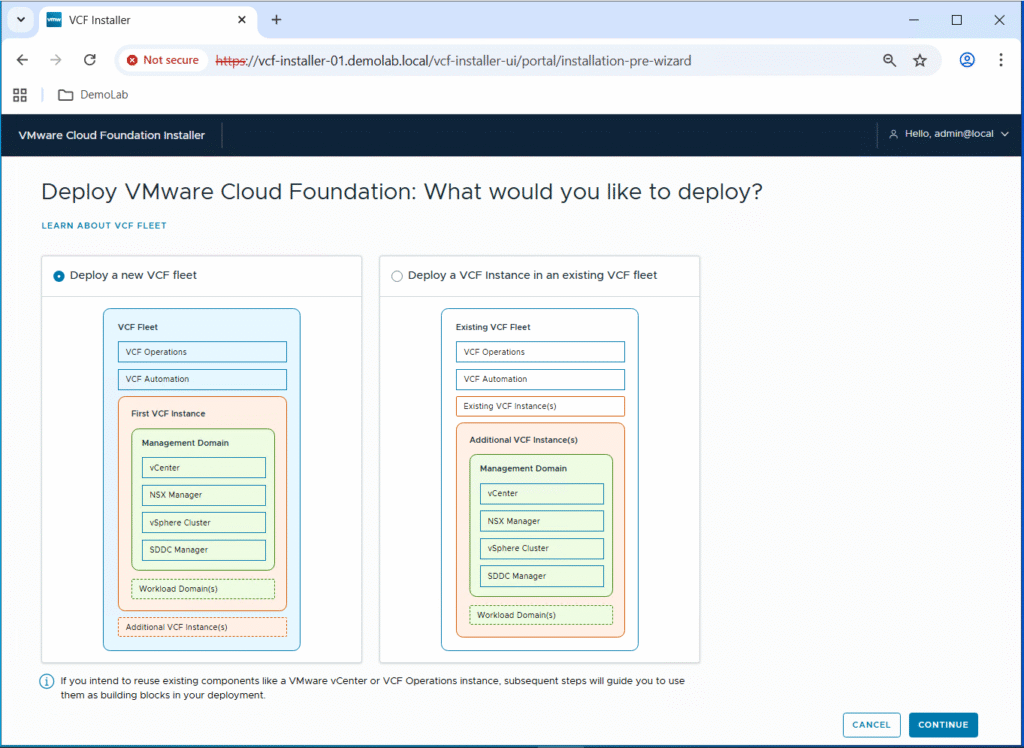
Task: Select Deploy a VCF Instance in existing fleet
Action: [396, 276]
